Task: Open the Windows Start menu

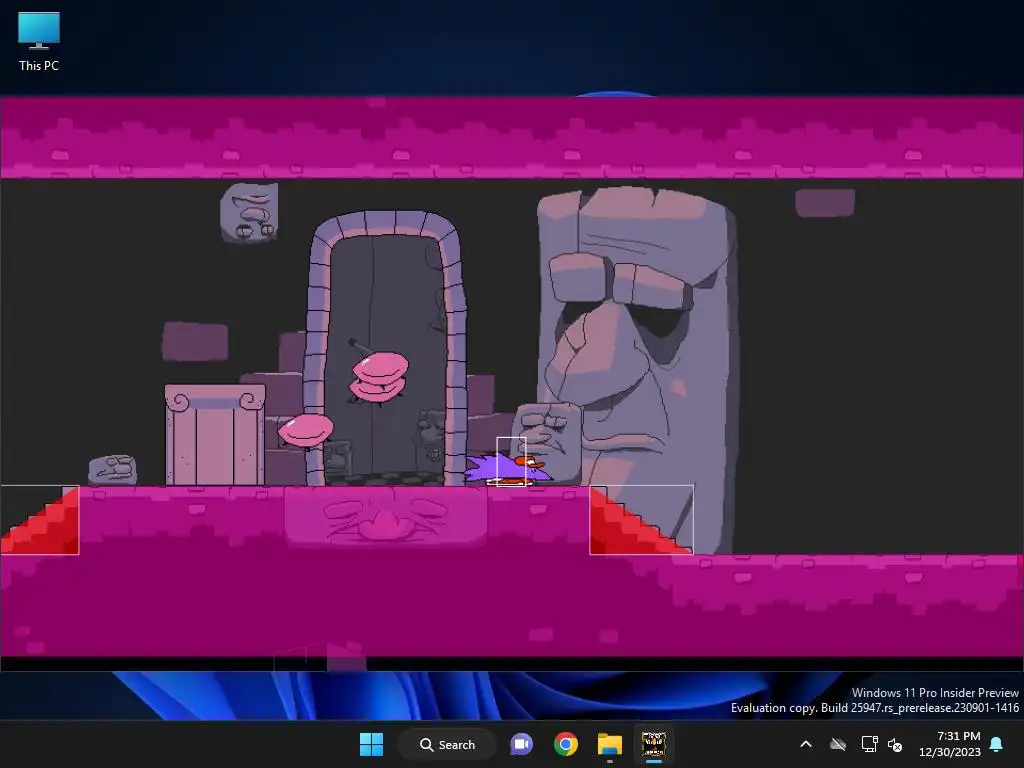Action: click(372, 744)
